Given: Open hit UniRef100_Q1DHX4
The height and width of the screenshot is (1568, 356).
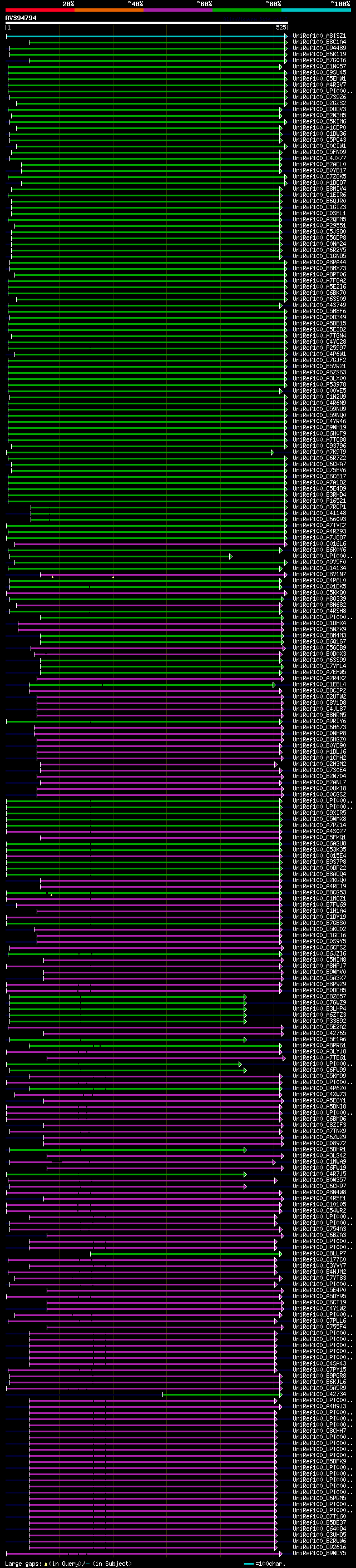Looking at the screenshot, I should [x=319, y=624].
